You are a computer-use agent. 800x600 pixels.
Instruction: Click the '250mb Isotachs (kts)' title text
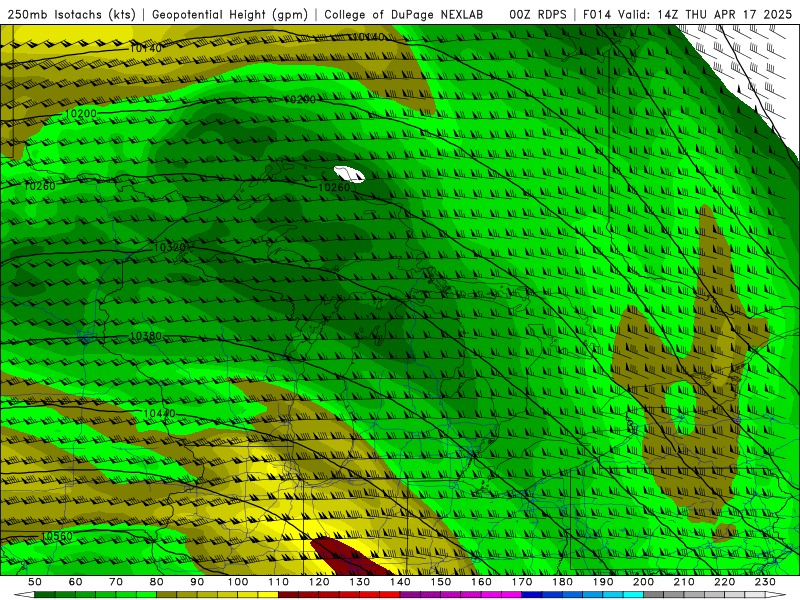(x=71, y=15)
